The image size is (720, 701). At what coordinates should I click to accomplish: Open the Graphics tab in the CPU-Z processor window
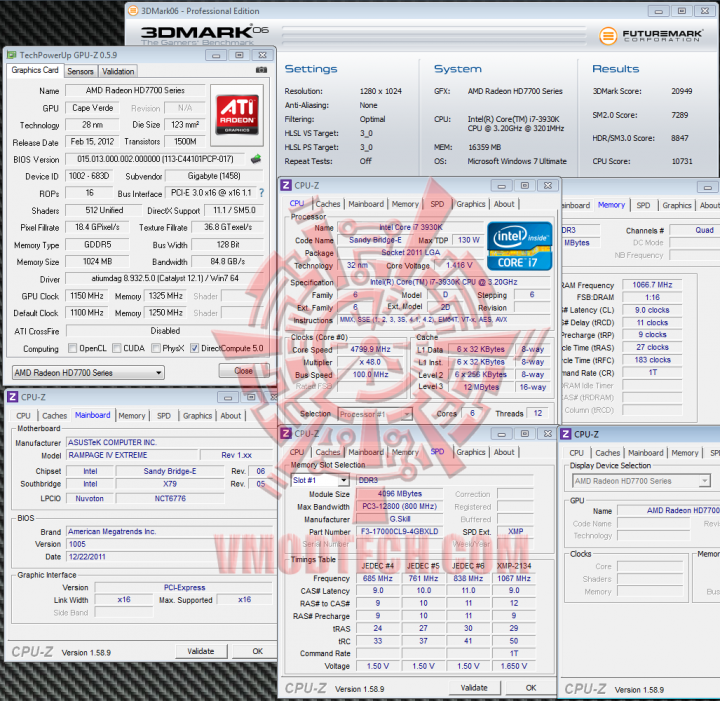[471, 204]
